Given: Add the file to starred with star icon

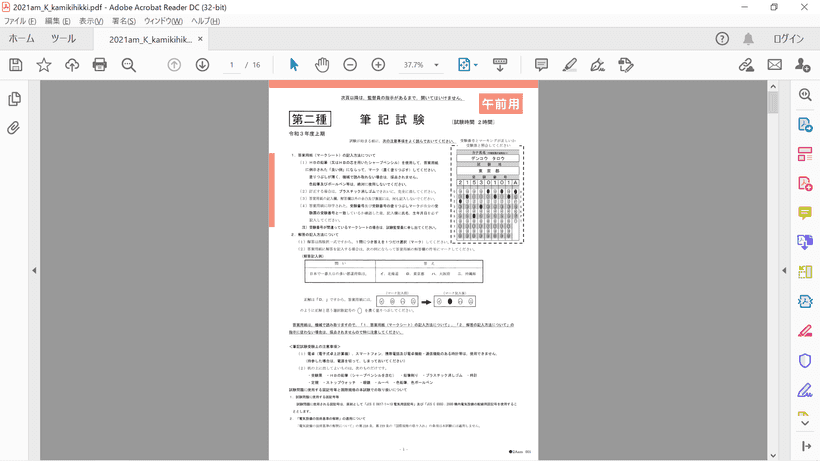Looking at the screenshot, I should (x=44, y=65).
